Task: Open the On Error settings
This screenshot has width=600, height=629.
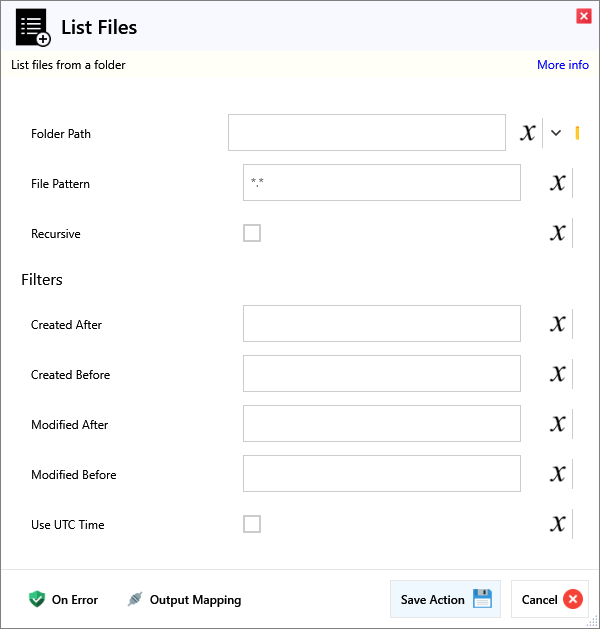Action: tap(63, 600)
